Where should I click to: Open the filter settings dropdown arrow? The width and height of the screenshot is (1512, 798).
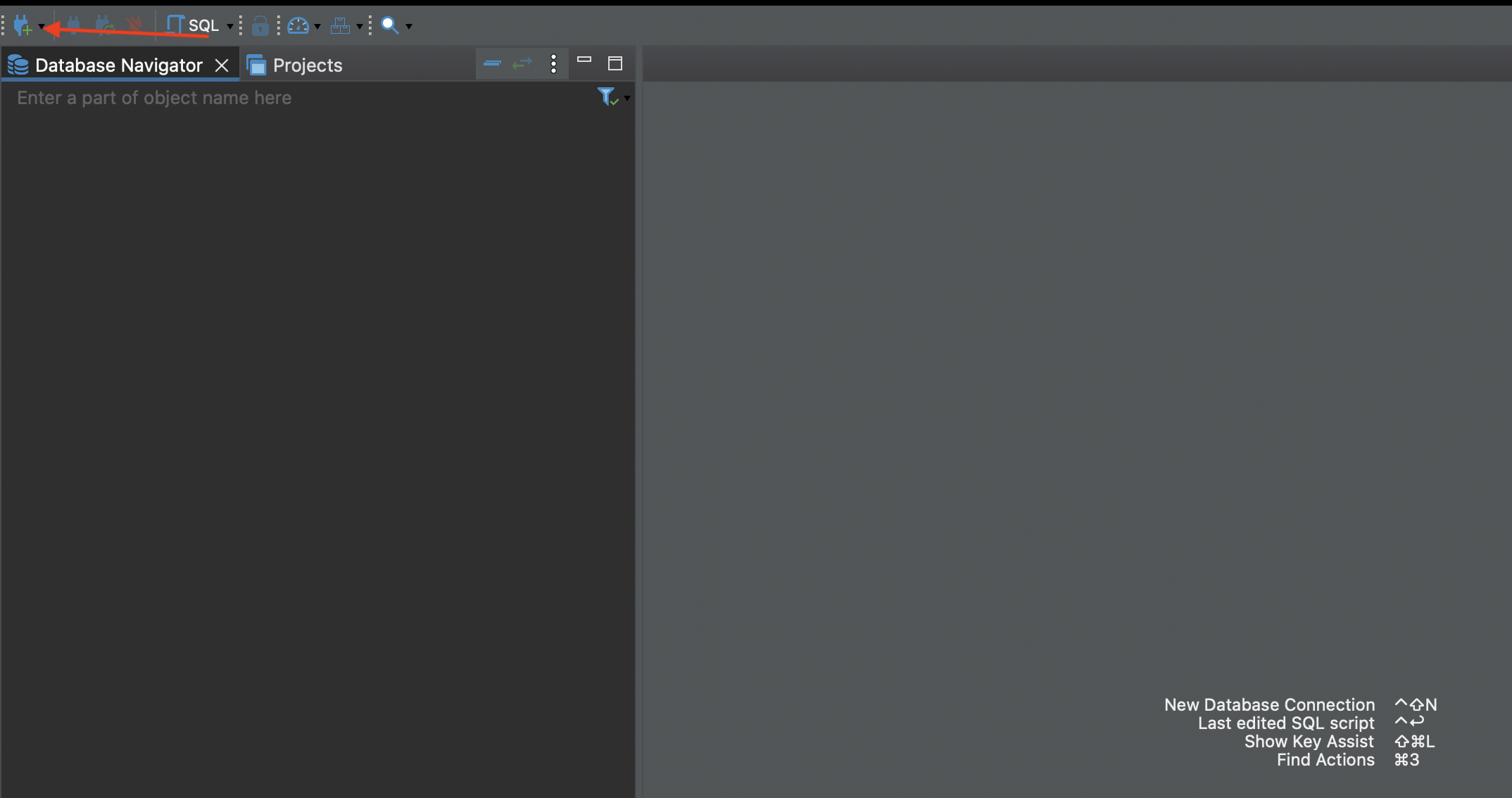[x=626, y=98]
